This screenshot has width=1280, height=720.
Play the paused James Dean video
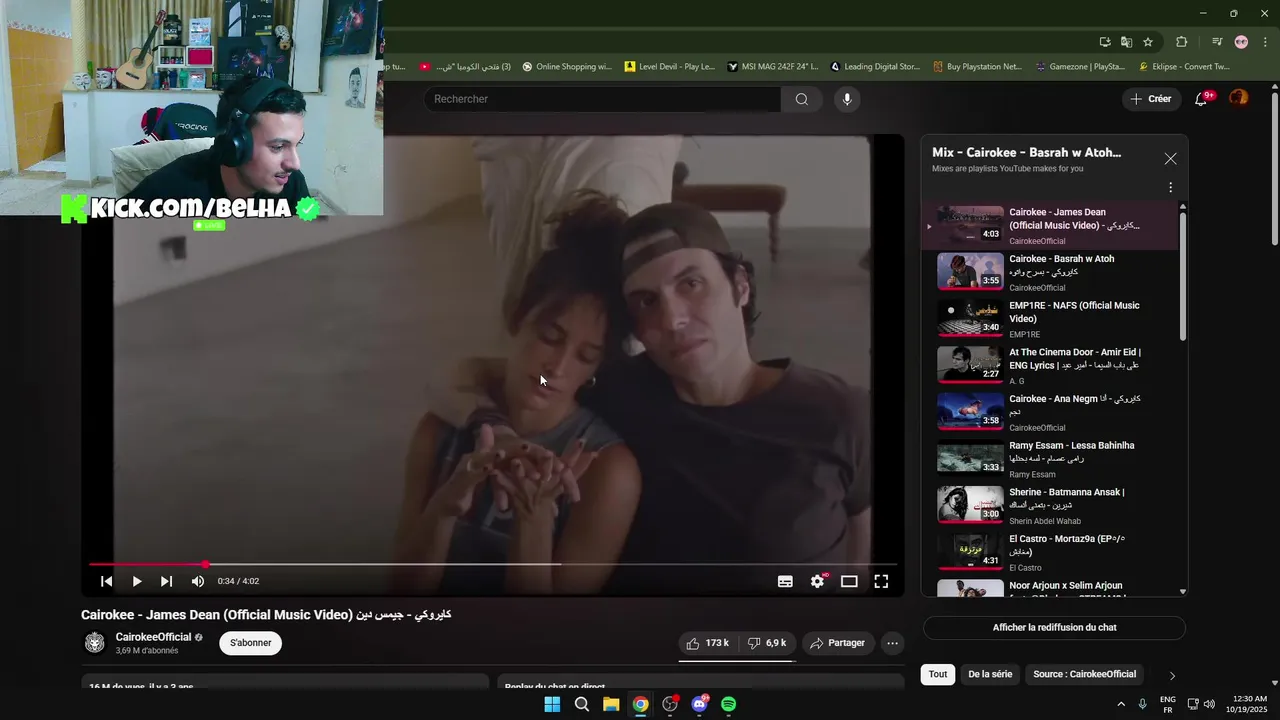click(137, 581)
